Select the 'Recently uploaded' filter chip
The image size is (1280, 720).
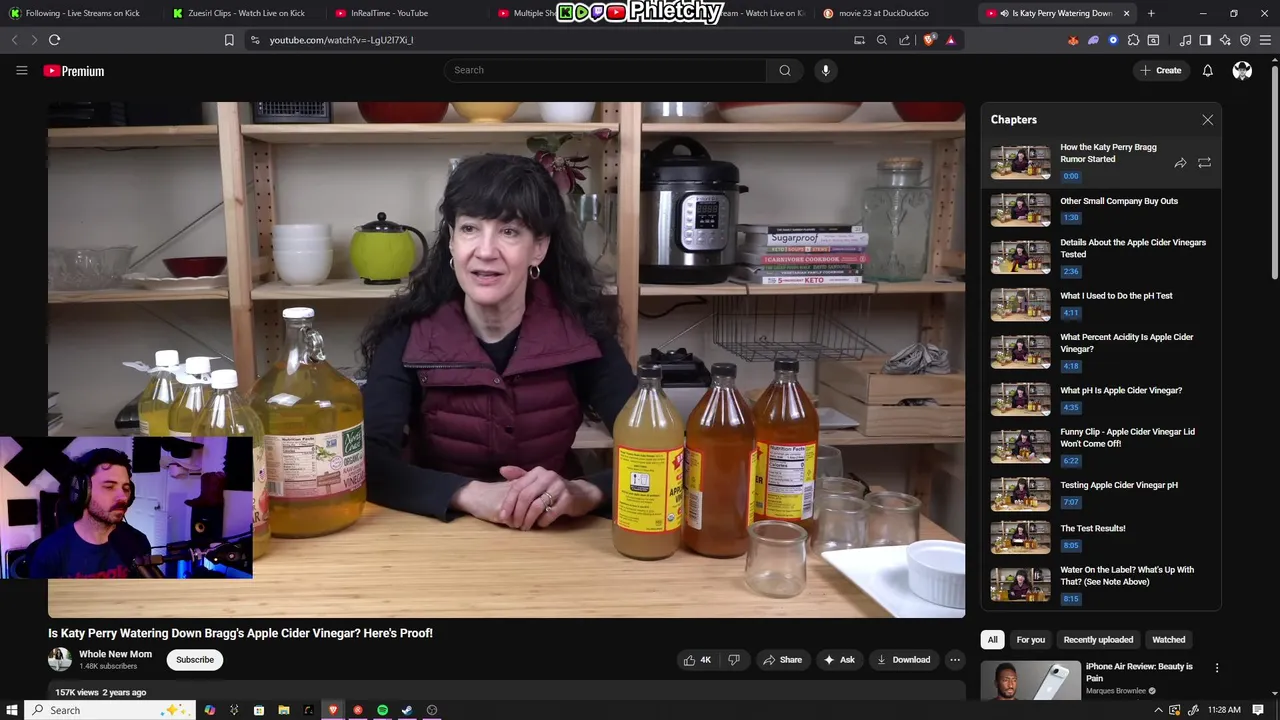[1098, 640]
